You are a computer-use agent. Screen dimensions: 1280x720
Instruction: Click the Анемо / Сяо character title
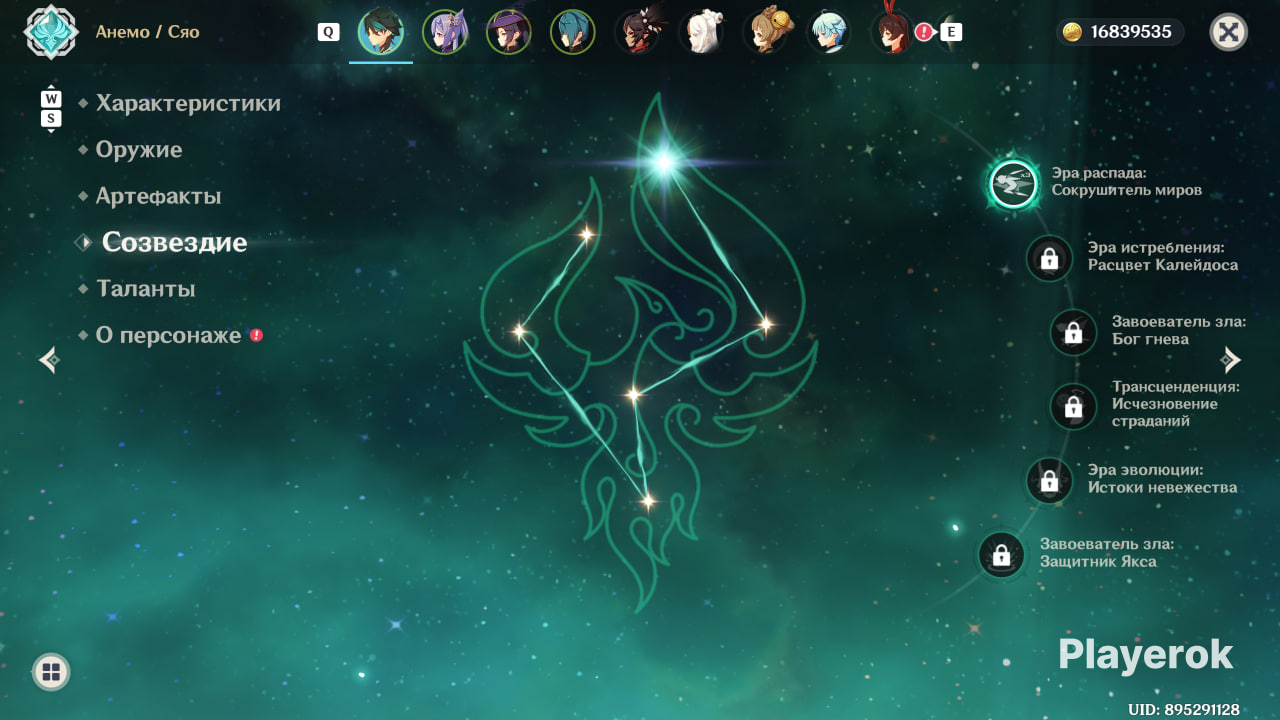coord(147,32)
